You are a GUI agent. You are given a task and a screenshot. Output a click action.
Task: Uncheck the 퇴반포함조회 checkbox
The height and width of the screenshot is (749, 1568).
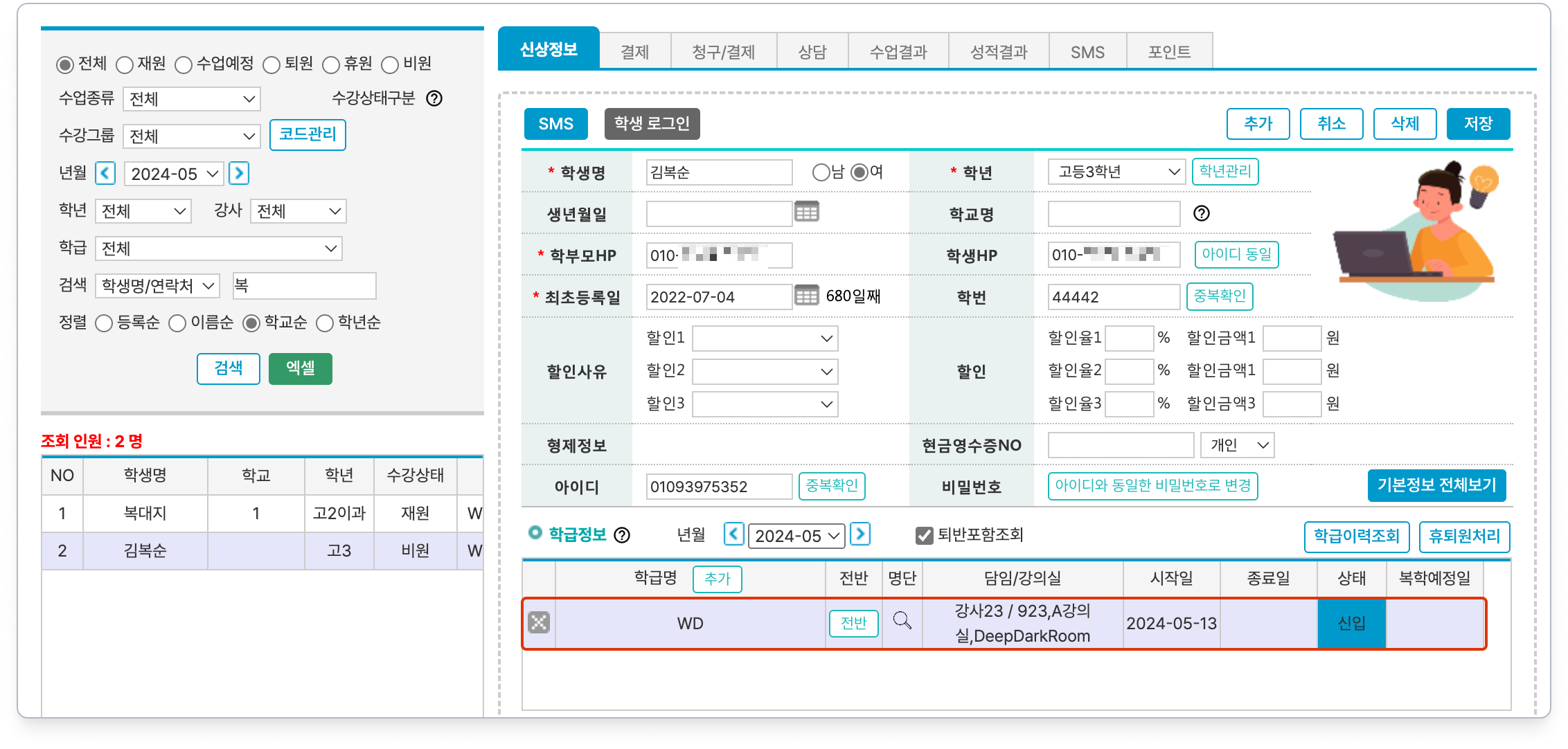(x=924, y=535)
